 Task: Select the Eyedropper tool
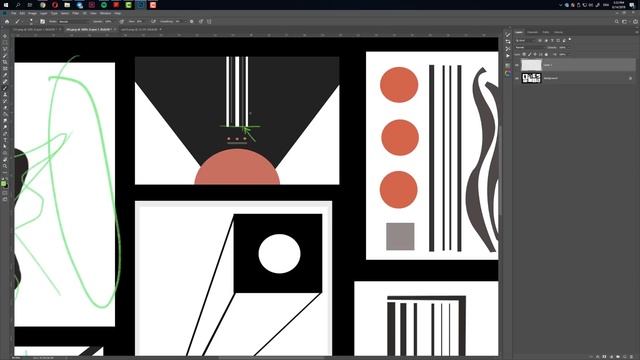click(x=5, y=75)
